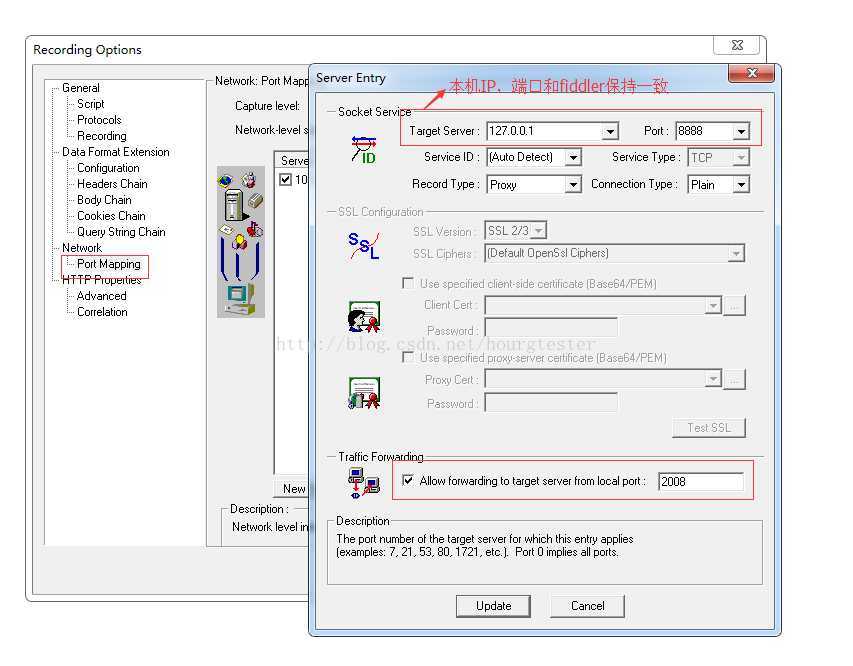The image size is (853, 666).
Task: Open the Port dropdown arrow
Action: click(741, 131)
